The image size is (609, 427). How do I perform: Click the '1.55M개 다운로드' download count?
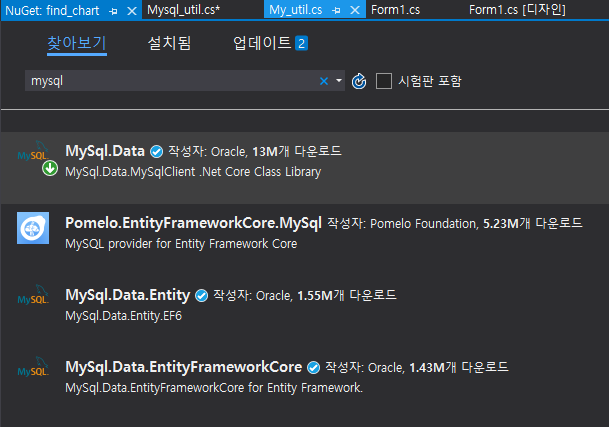click(347, 296)
